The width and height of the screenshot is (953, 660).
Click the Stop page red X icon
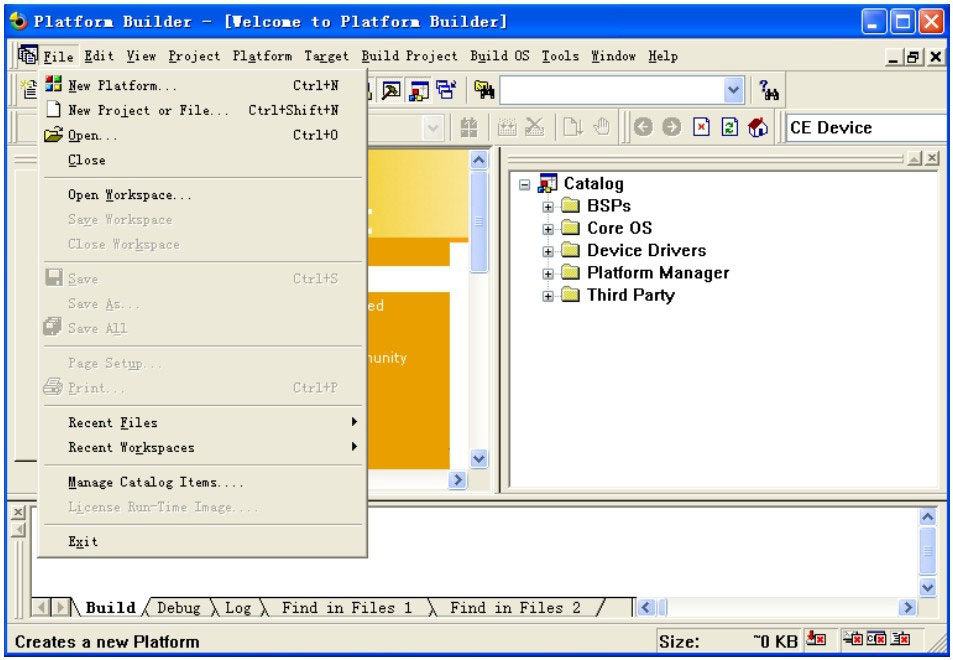tap(701, 127)
